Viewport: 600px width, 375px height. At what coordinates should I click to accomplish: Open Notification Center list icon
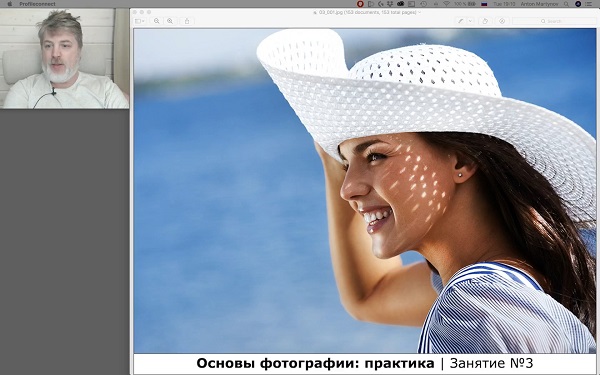(x=589, y=4)
